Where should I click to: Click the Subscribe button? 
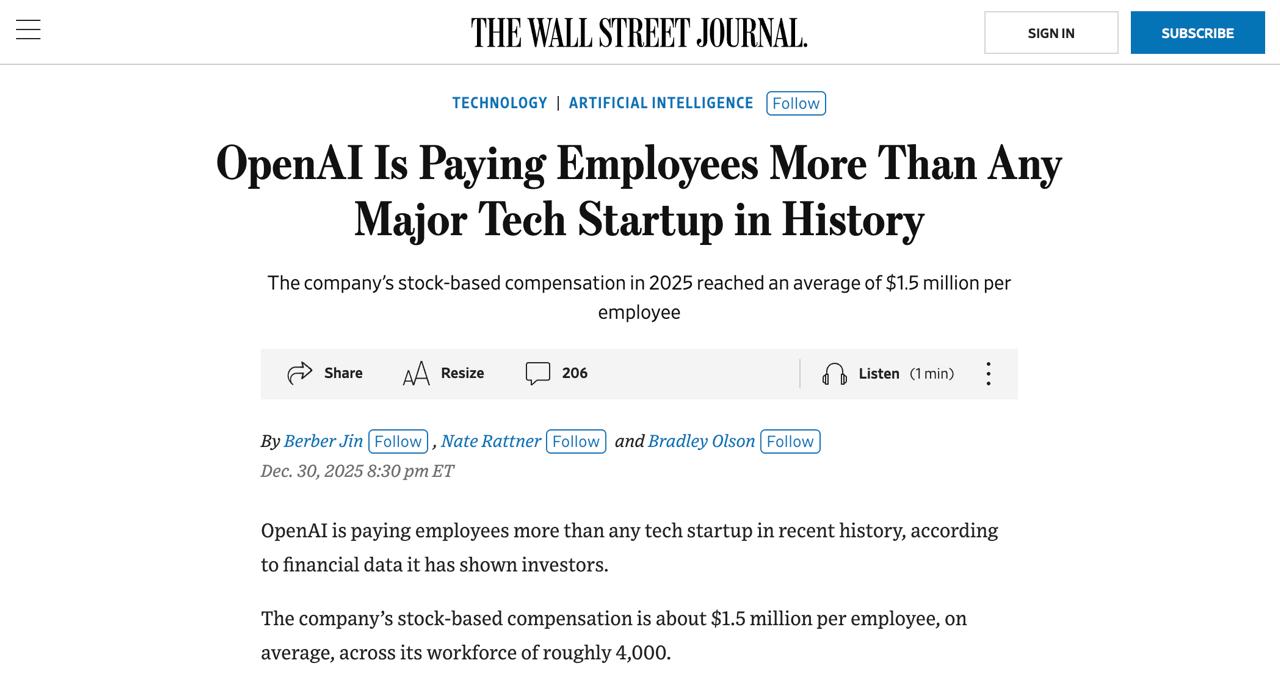tap(1197, 33)
